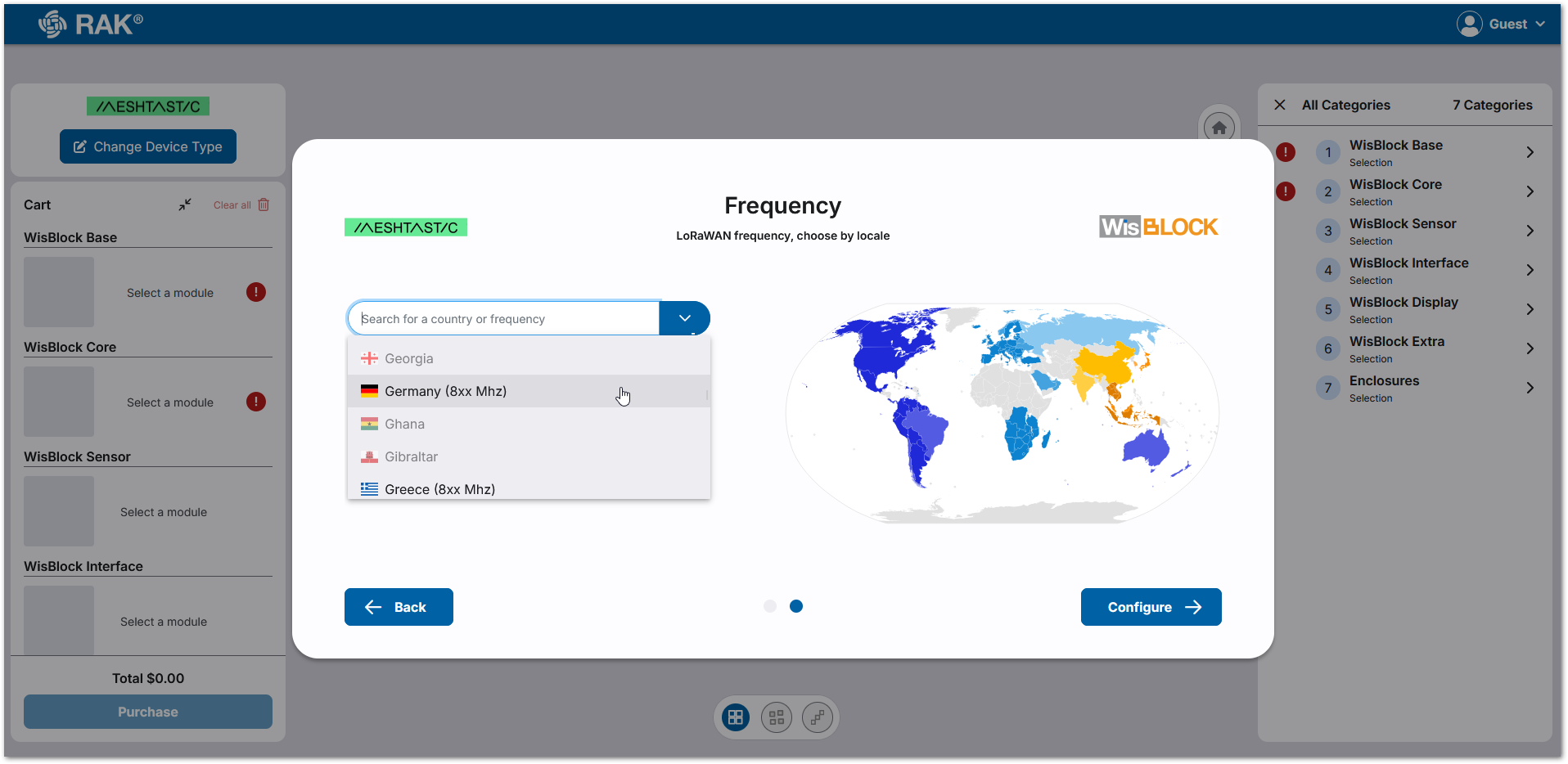
Task: Switch to large grid view
Action: (x=736, y=717)
